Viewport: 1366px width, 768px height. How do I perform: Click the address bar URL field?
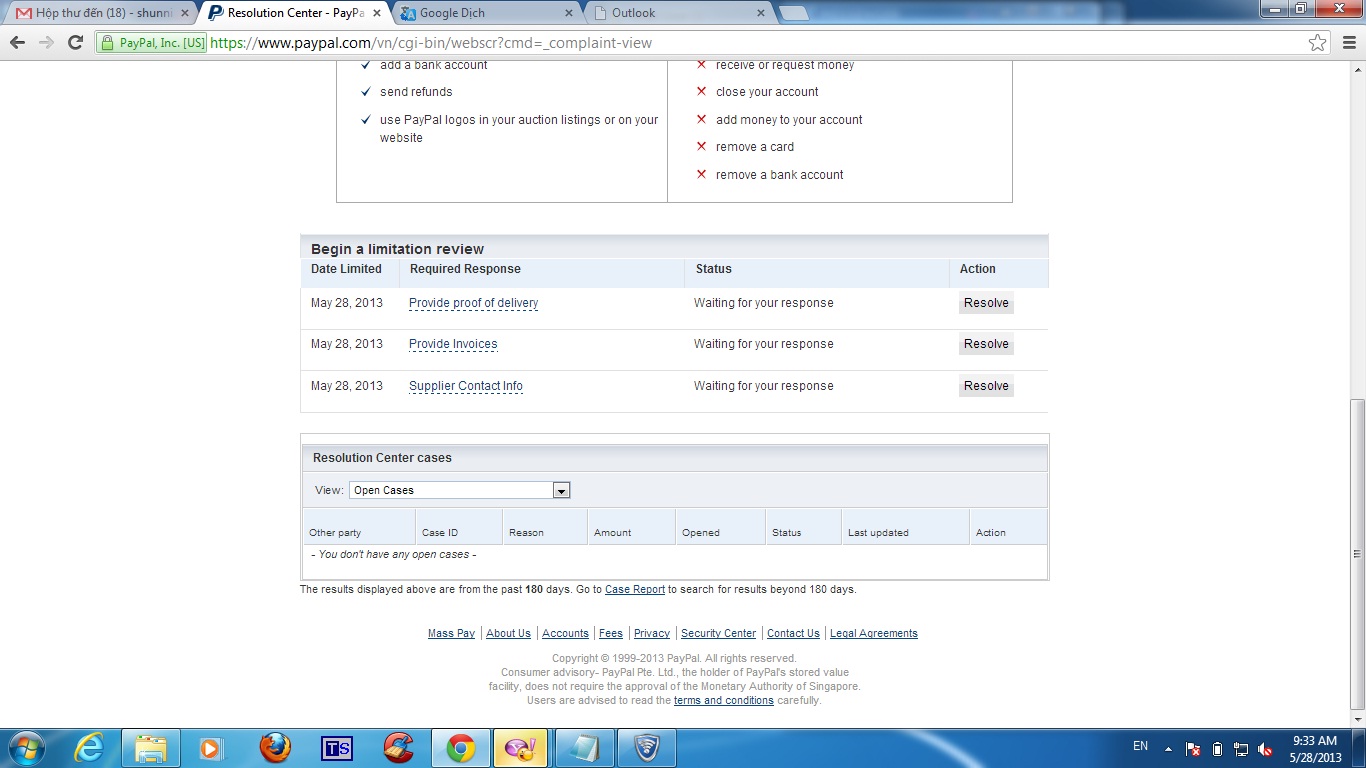click(755, 43)
